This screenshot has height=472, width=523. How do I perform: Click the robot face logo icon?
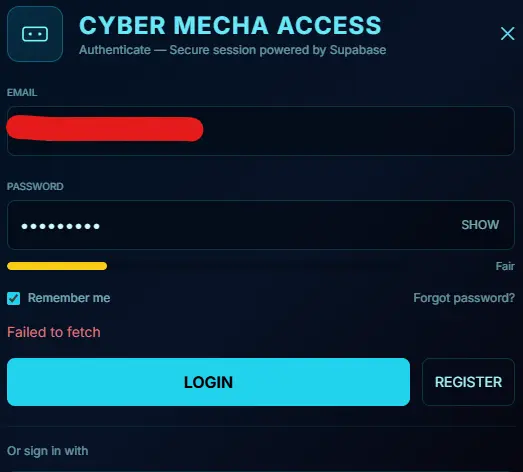tap(35, 34)
